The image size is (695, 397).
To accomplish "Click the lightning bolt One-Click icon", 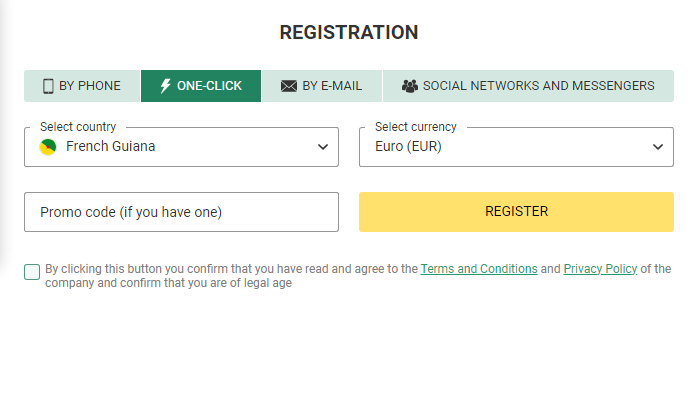I will (165, 86).
